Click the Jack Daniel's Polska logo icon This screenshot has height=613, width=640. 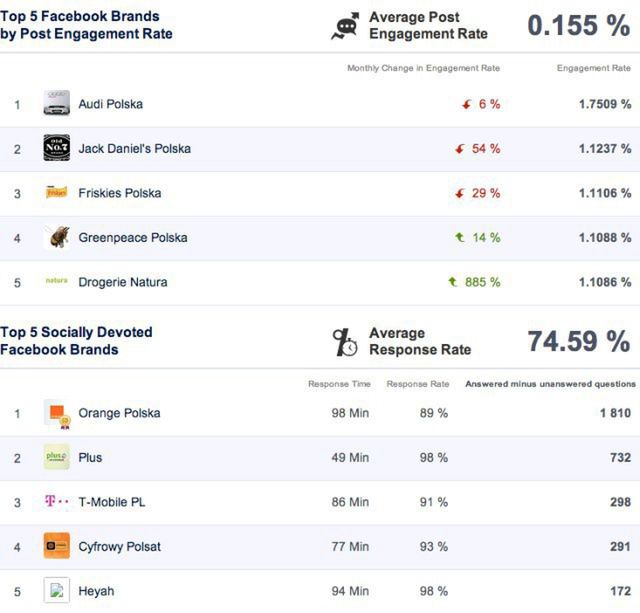point(57,148)
